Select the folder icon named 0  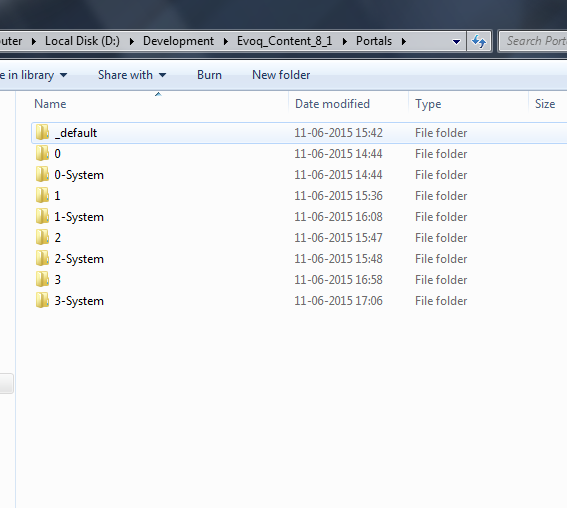point(42,153)
